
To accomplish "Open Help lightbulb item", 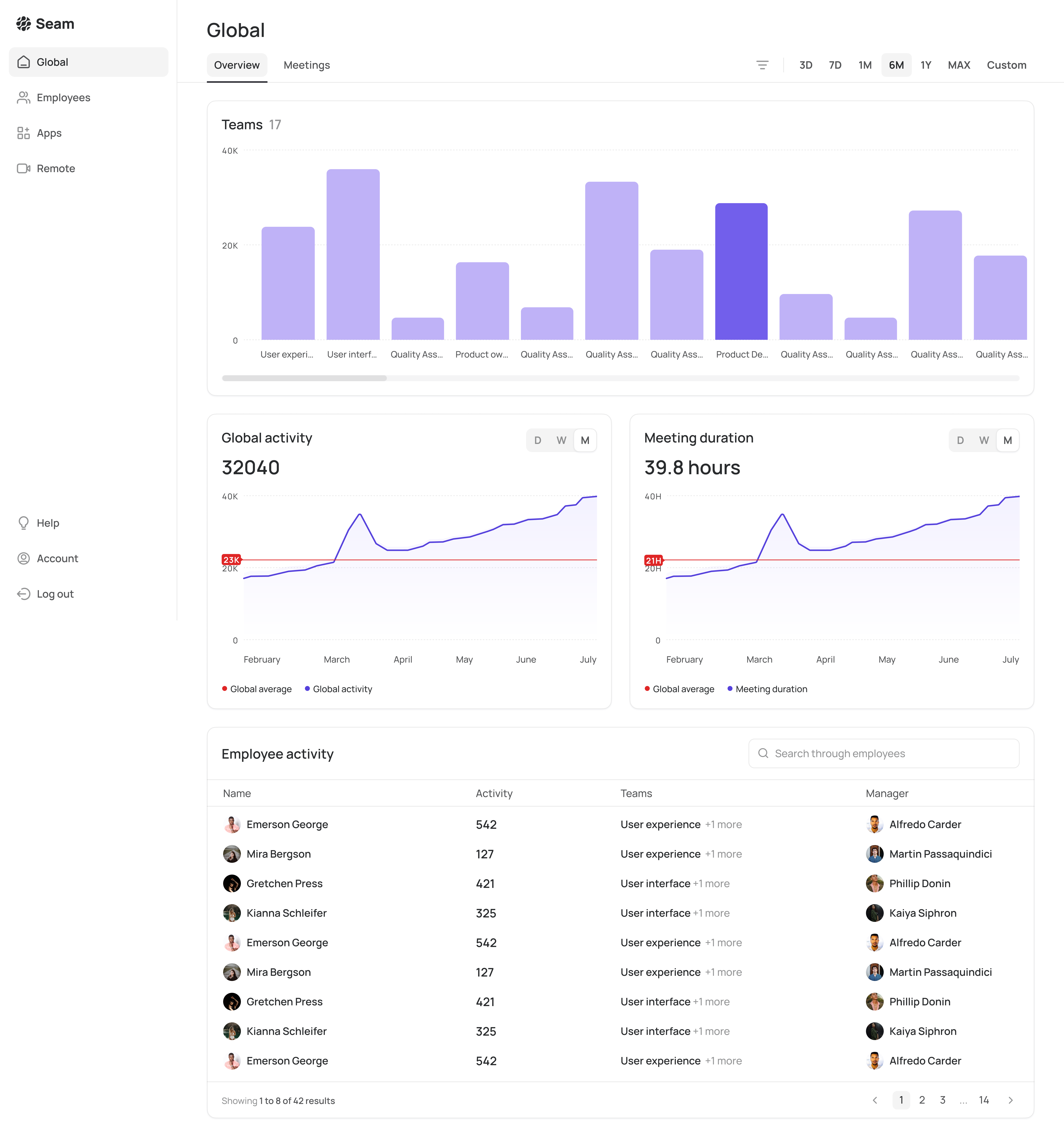I will [48, 523].
